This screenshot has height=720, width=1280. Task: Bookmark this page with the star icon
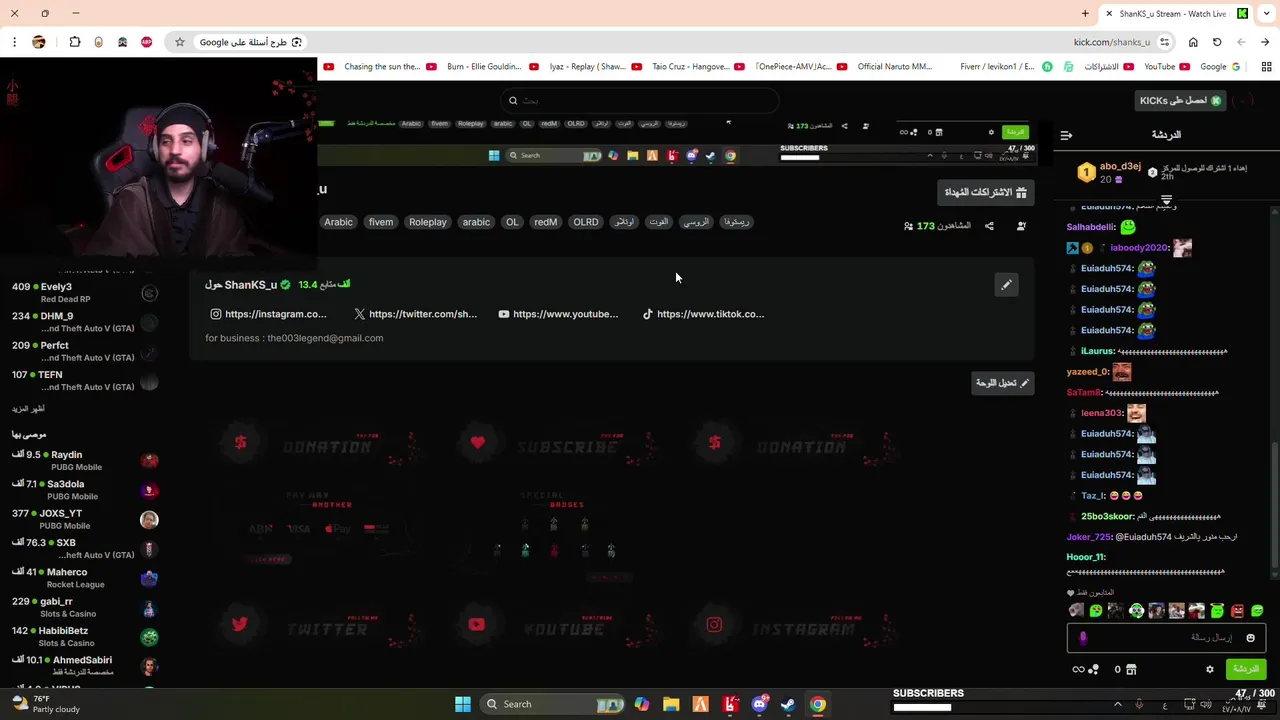tap(180, 42)
